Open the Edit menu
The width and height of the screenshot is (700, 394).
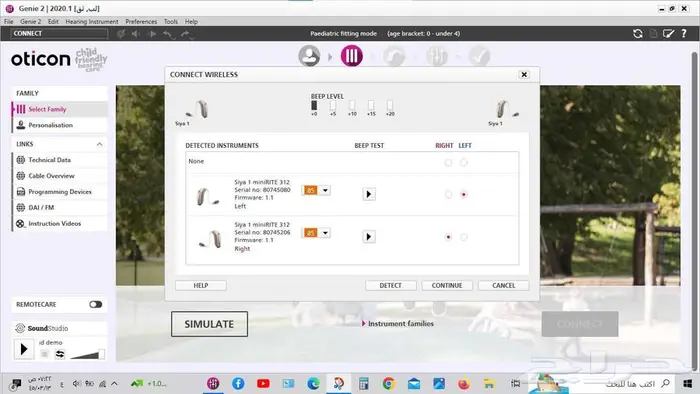coord(53,21)
